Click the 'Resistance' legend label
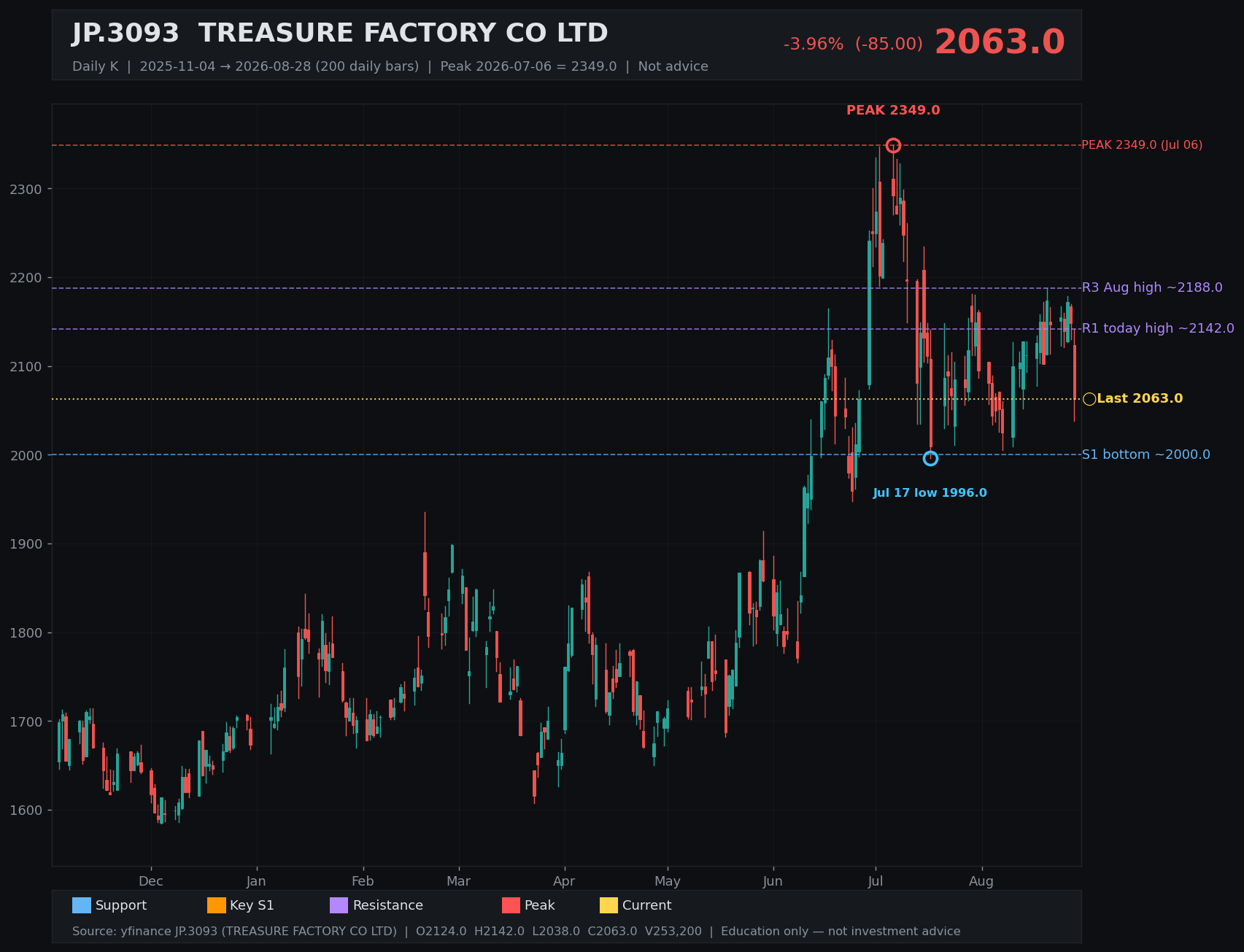 click(388, 905)
